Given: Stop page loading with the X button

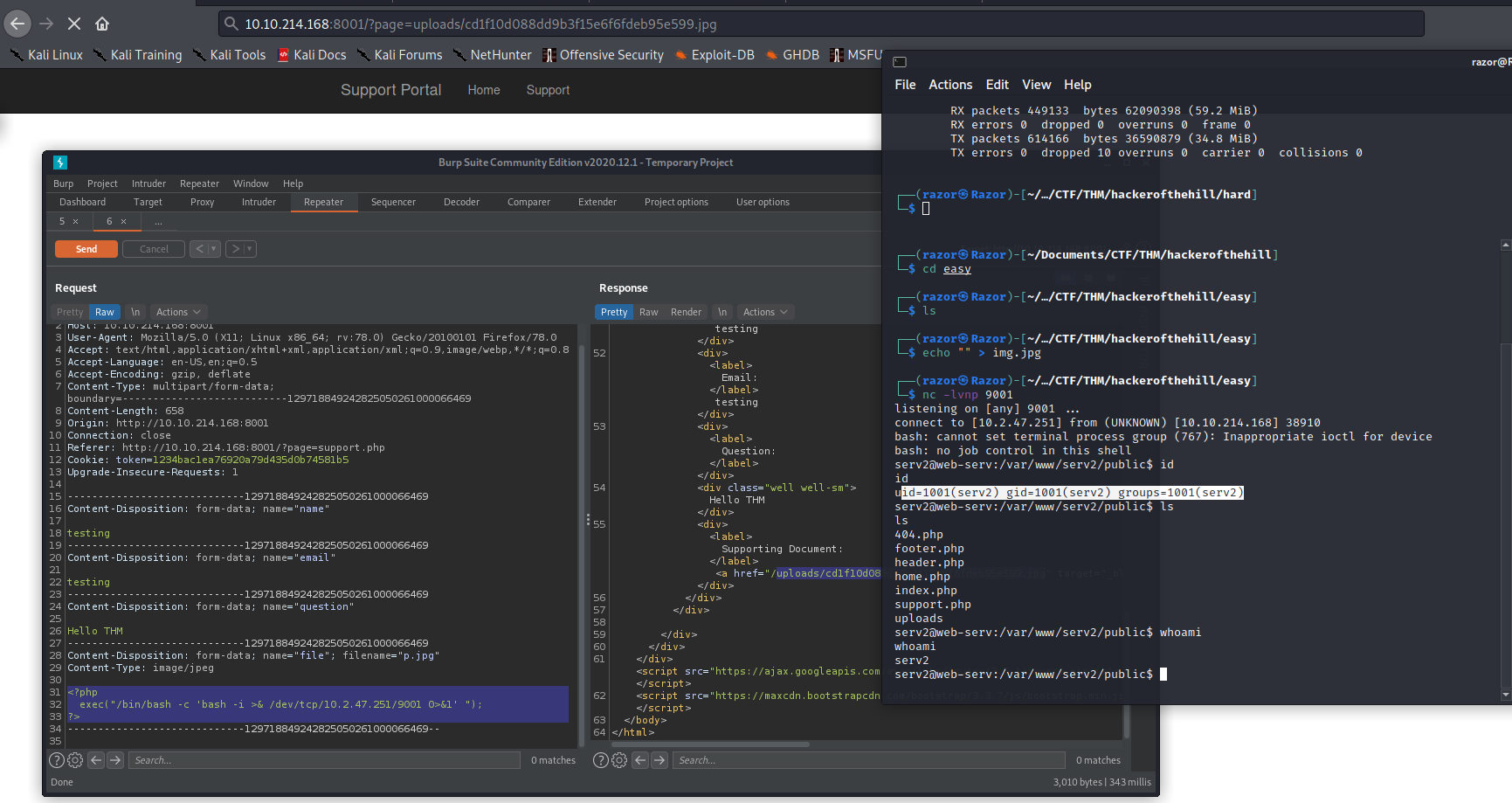Looking at the screenshot, I should pyautogui.click(x=74, y=24).
